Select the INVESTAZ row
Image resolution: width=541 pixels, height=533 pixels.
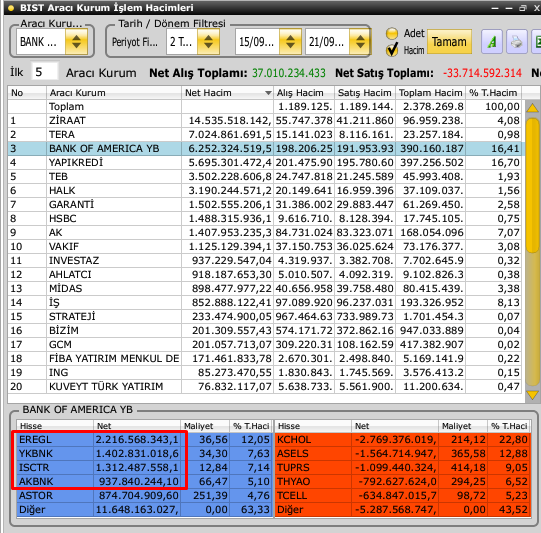pyautogui.click(x=266, y=260)
